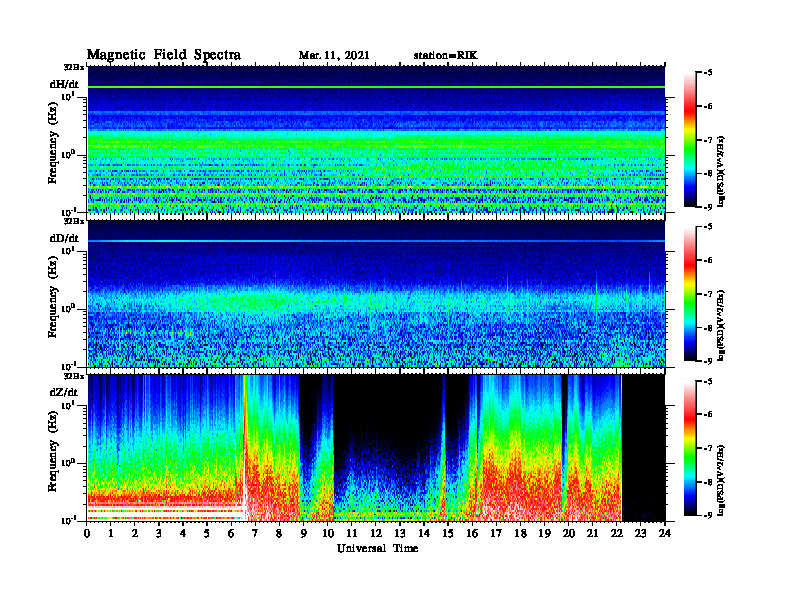Click hour "1" on the Universal Time axis
792x612 pixels.
pos(112,534)
